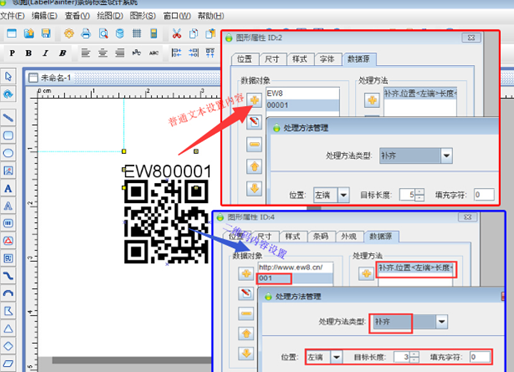Screen dimensions: 514x372
Task: Open 处理方法类型 dropdown above ID:4 dialog
Action: coord(441,322)
